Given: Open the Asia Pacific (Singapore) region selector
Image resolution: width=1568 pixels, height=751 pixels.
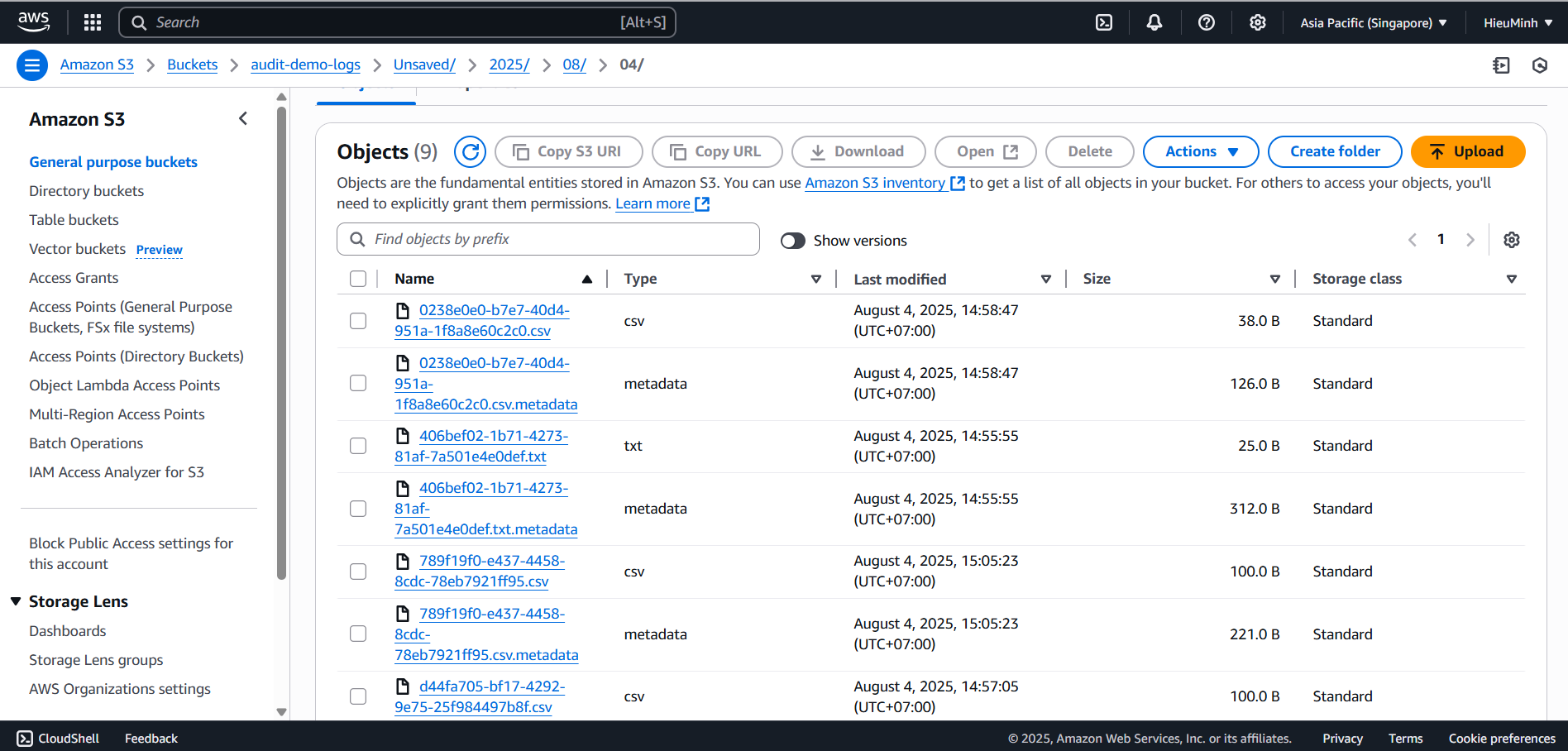Looking at the screenshot, I should click(x=1374, y=22).
